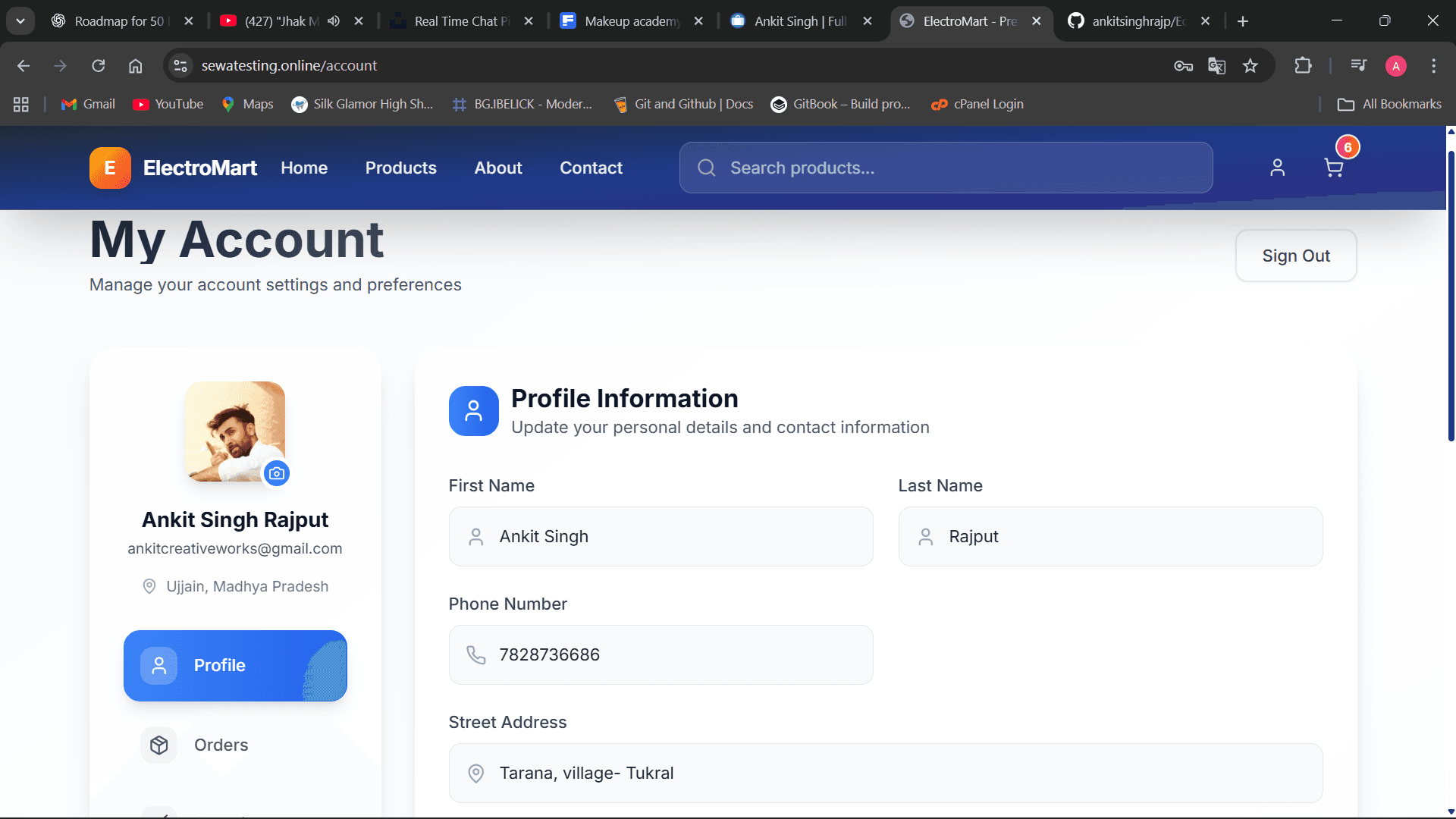Click the ElectroMart orange logo
This screenshot has width=1456, height=819.
[110, 168]
